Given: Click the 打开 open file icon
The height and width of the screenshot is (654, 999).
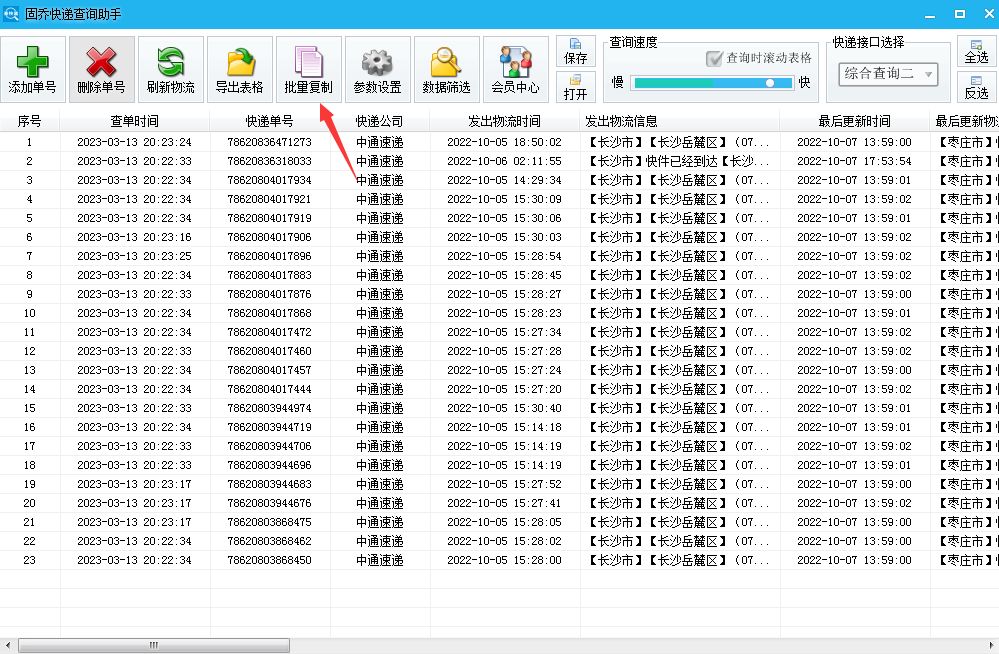Looking at the screenshot, I should tap(575, 89).
